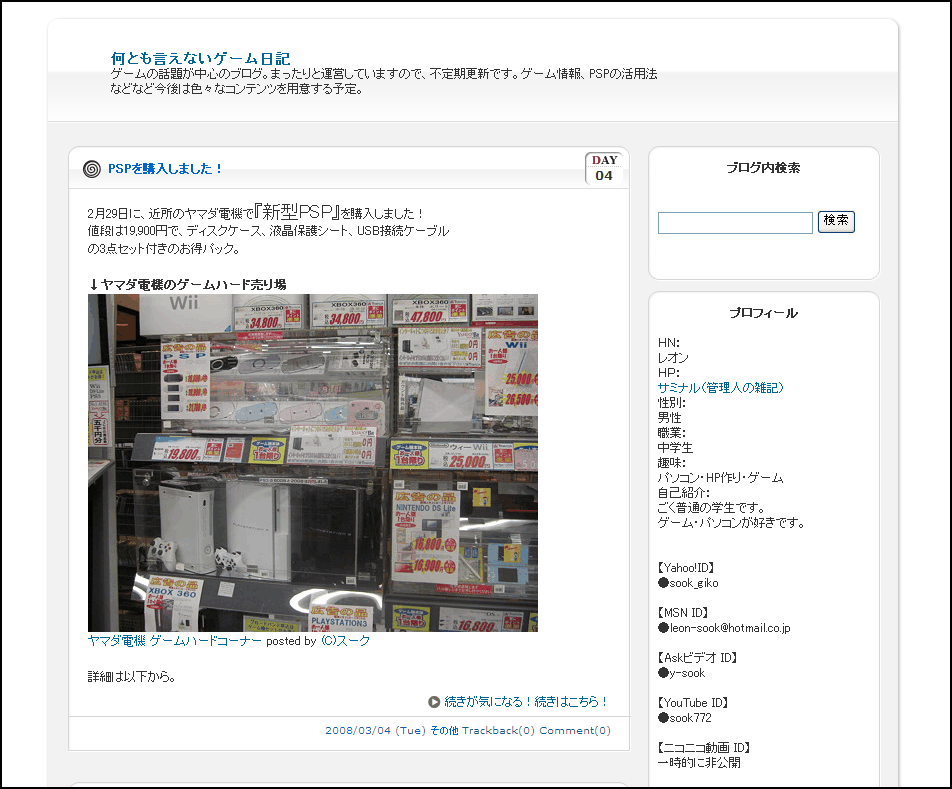Open the (C)スーク poster link
Image resolution: width=952 pixels, height=789 pixels.
coord(345,641)
